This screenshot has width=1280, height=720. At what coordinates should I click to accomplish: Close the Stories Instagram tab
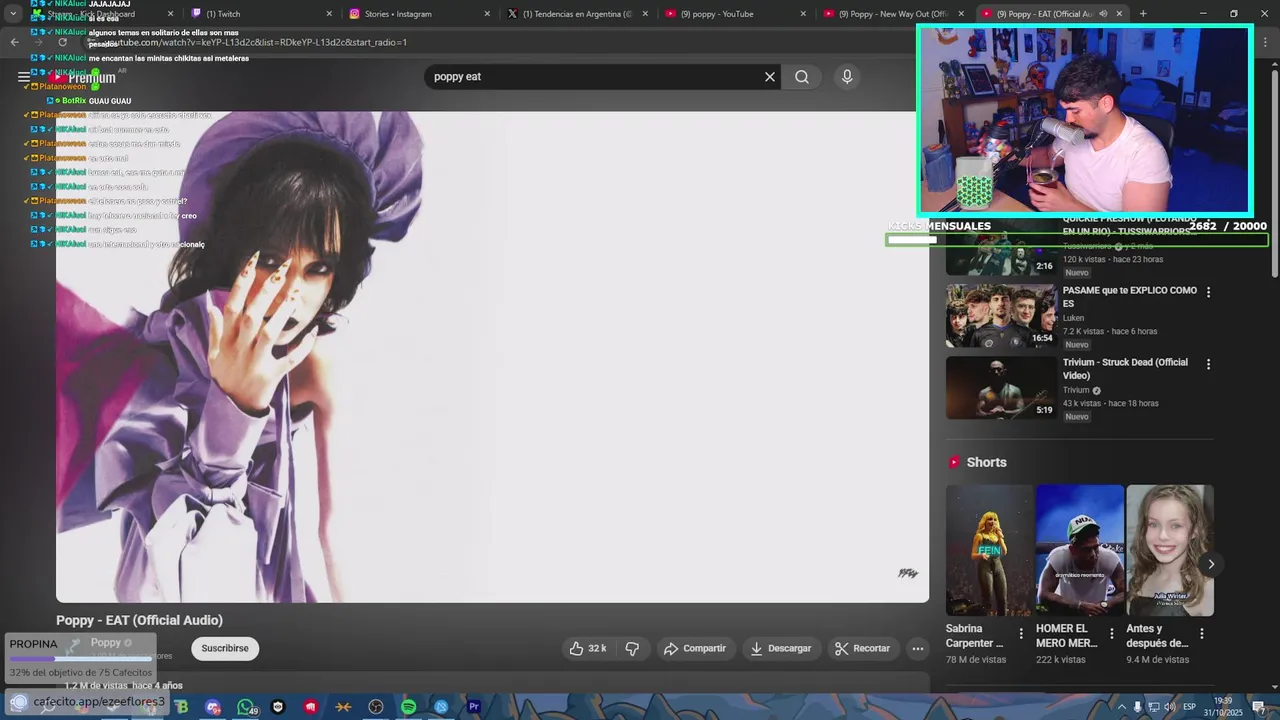(487, 14)
